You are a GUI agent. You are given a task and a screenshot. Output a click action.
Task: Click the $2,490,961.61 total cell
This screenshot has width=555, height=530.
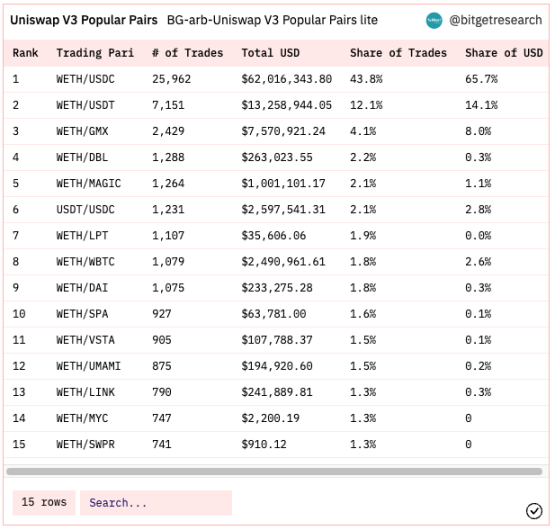pos(284,262)
